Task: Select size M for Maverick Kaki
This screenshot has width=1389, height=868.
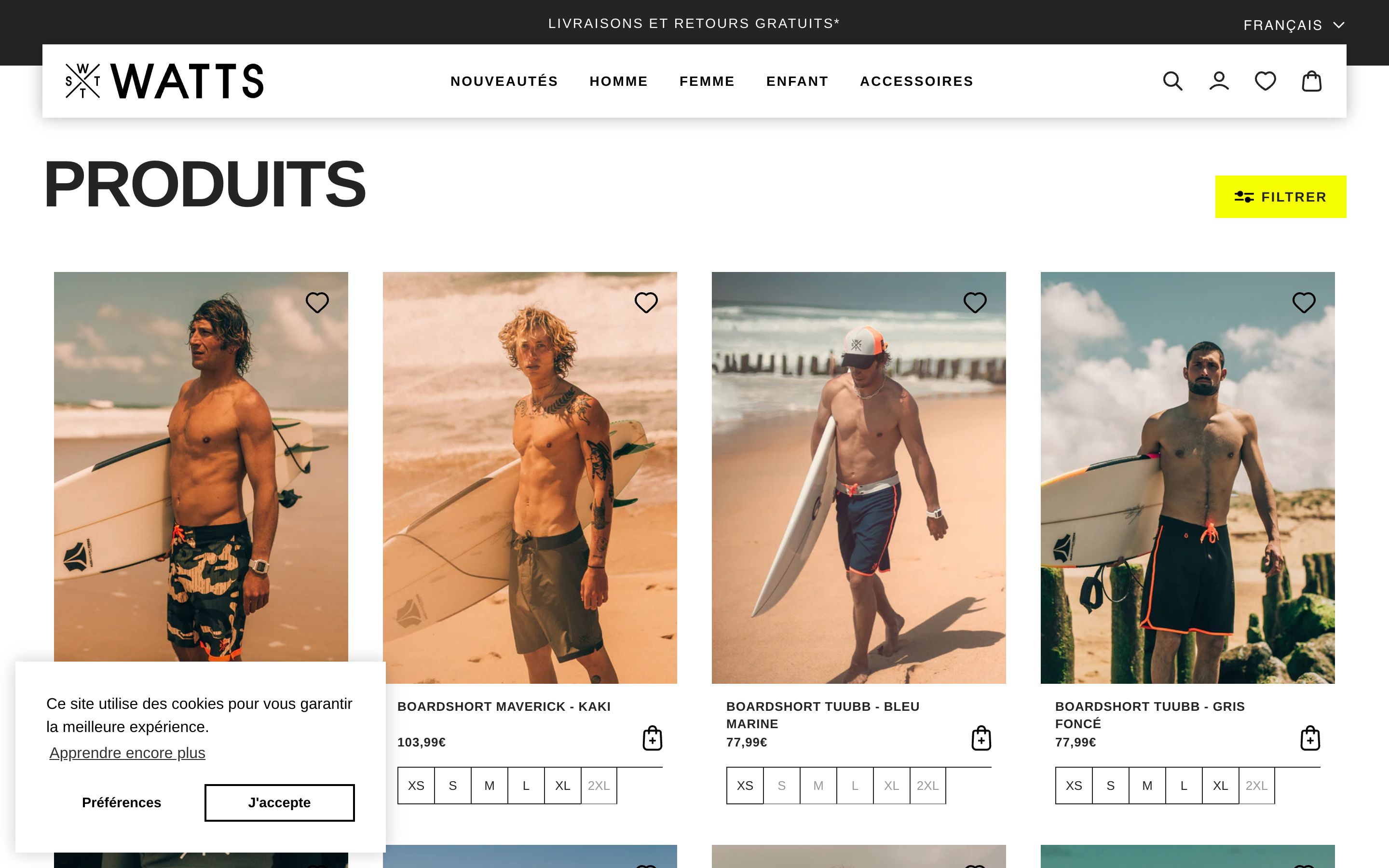Action: pos(489,786)
